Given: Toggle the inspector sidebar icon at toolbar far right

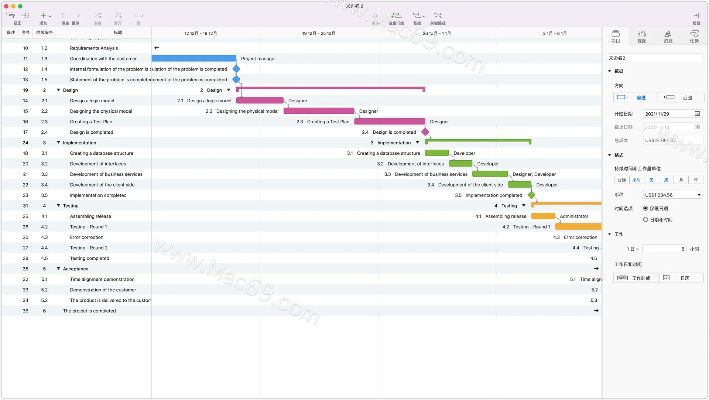Looking at the screenshot, I should click(x=694, y=15).
